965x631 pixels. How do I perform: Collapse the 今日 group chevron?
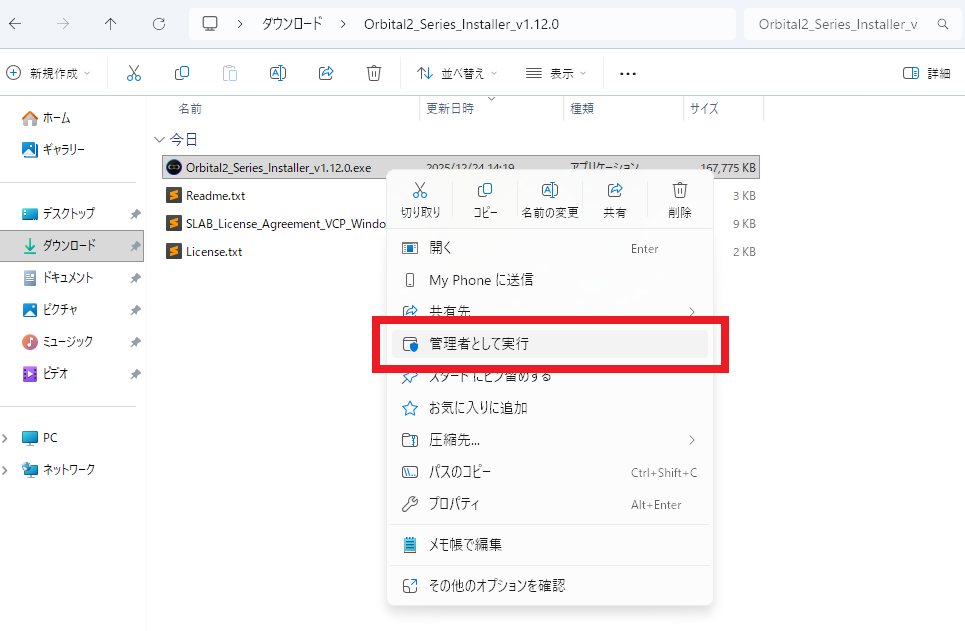[159, 139]
